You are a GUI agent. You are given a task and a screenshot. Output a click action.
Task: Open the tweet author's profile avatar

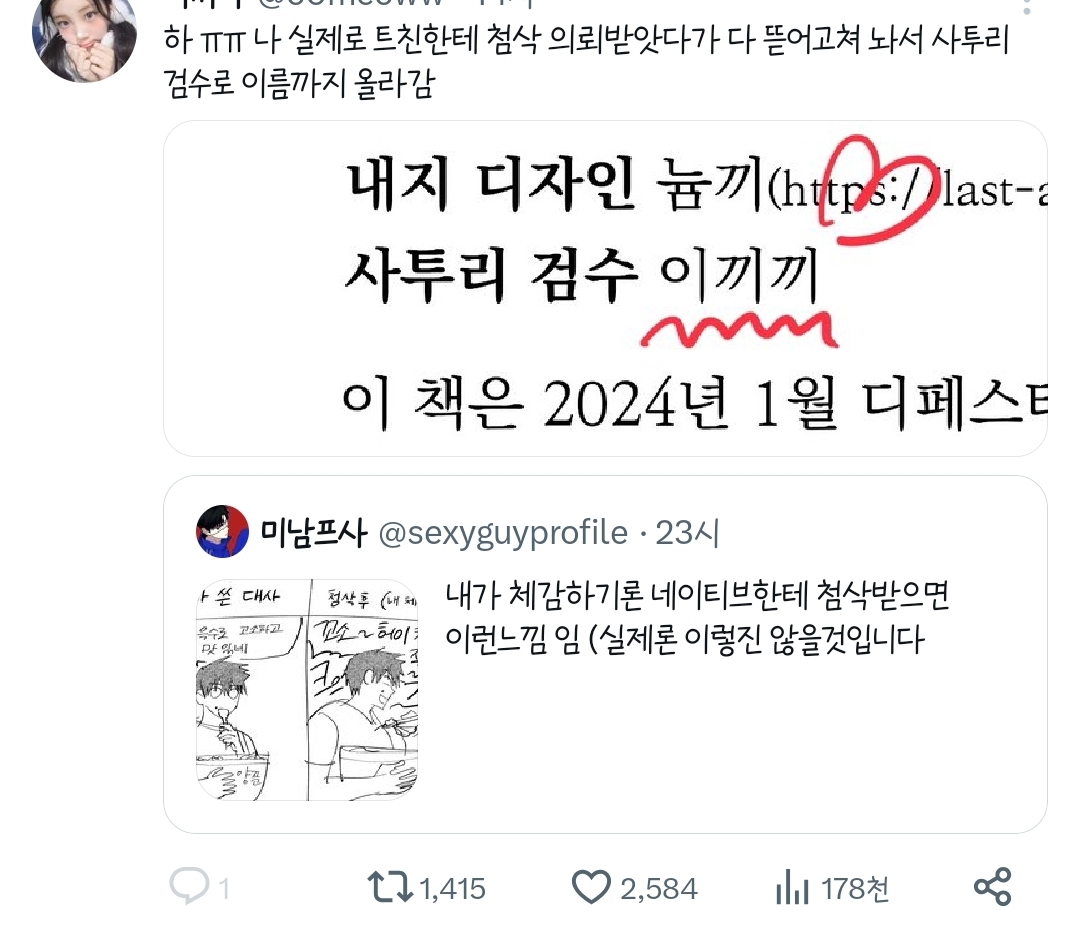84,38
